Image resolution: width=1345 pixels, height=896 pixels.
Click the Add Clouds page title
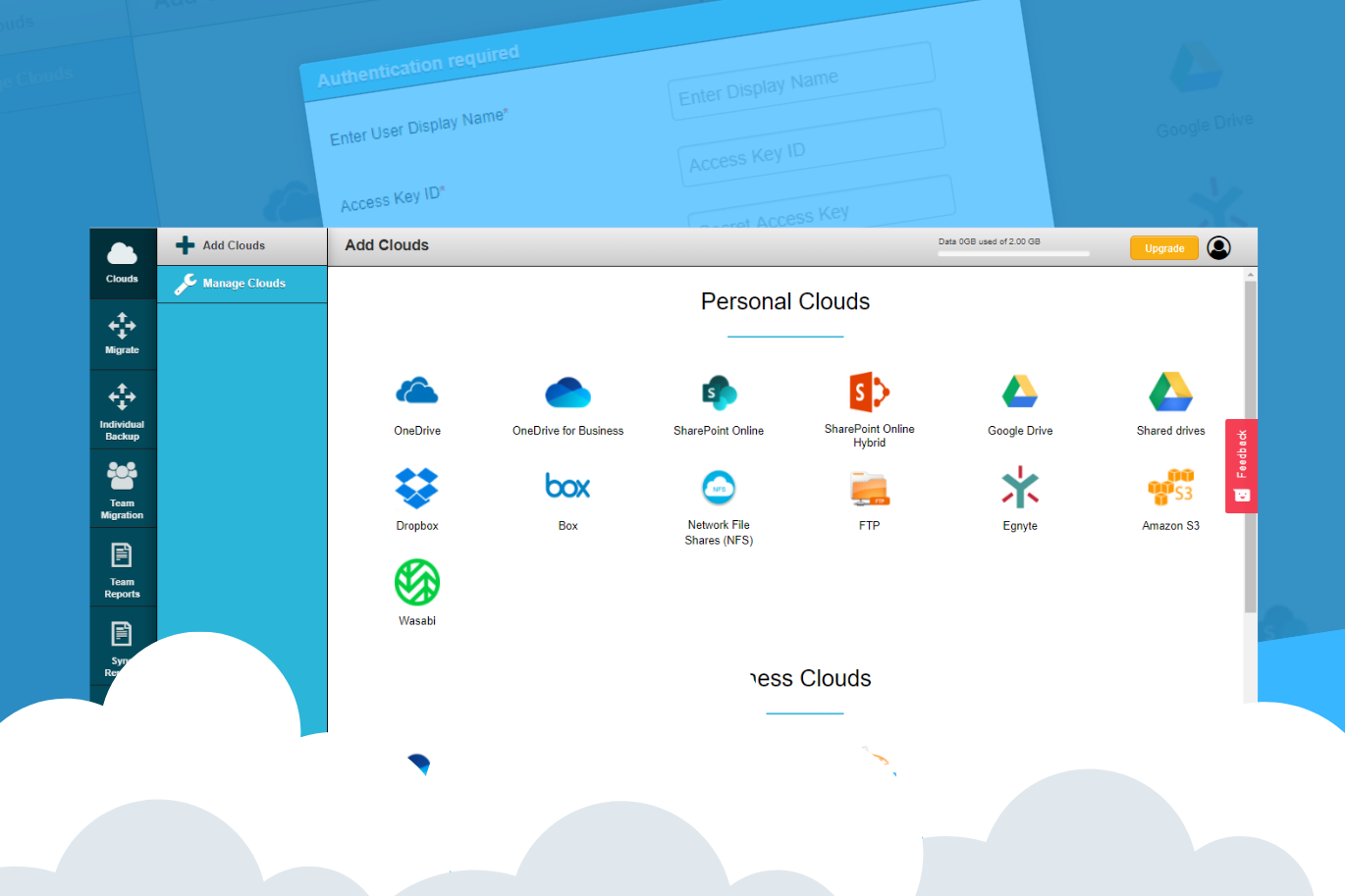[x=387, y=245]
